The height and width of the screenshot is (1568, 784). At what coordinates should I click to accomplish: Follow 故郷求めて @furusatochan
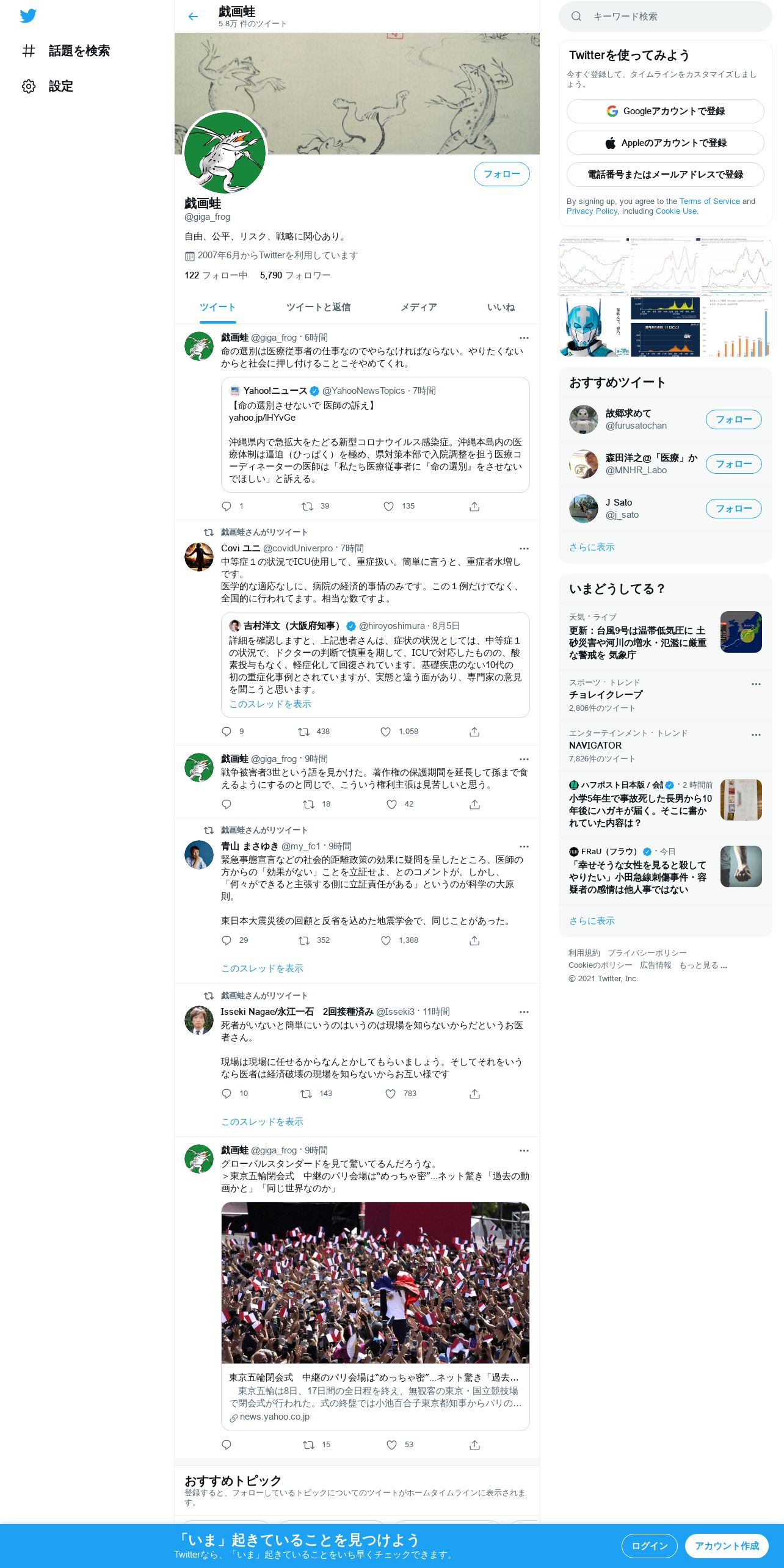tap(734, 419)
